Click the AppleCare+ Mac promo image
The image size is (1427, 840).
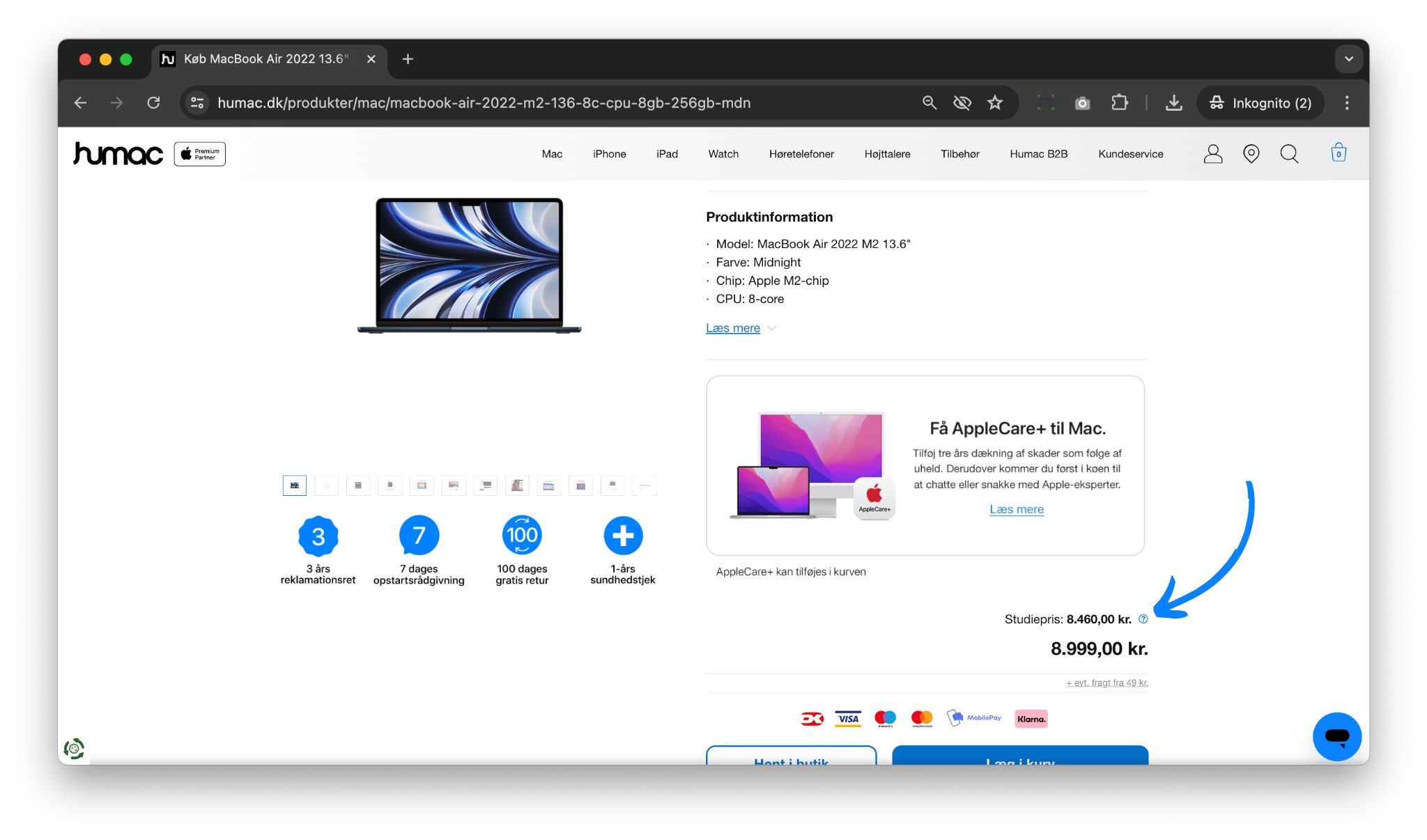(813, 466)
